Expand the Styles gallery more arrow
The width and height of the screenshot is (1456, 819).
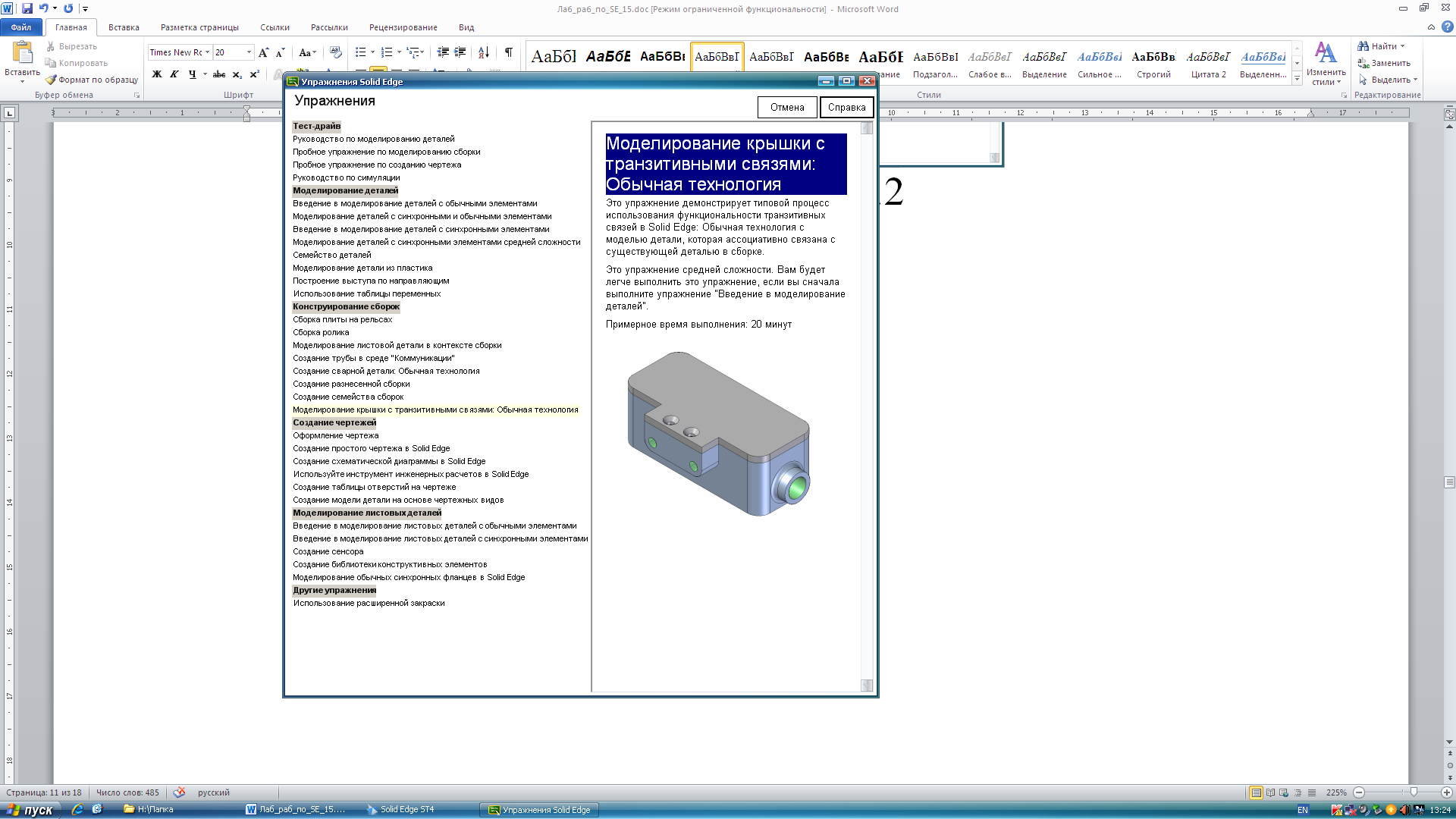click(x=1297, y=78)
